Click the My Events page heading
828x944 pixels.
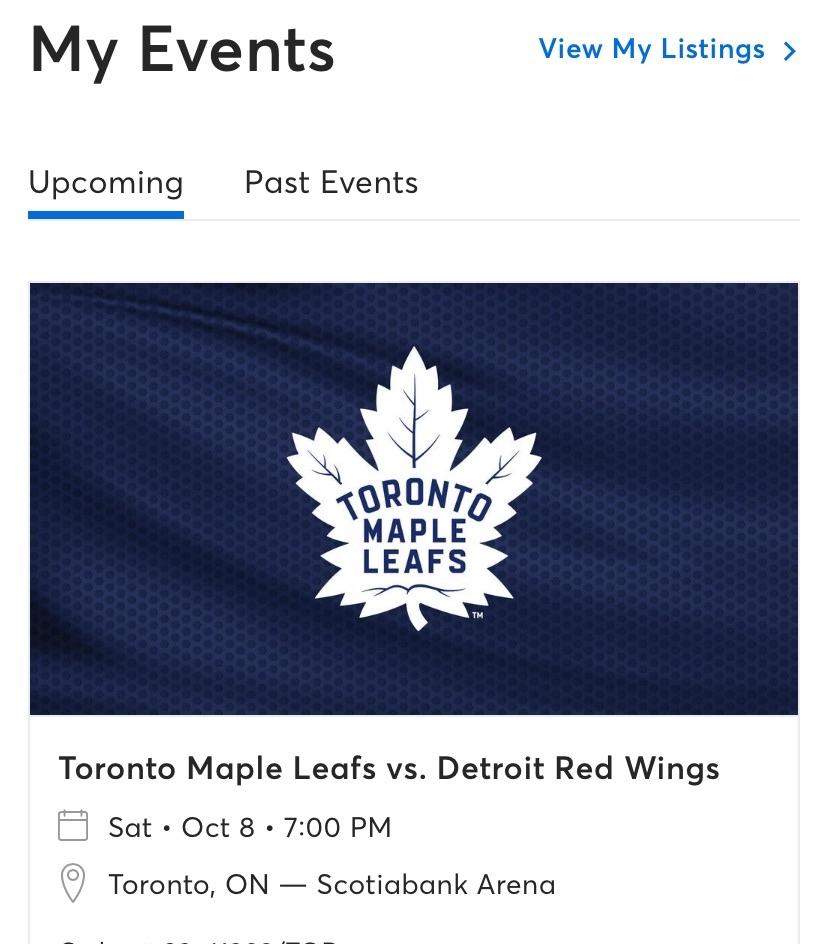182,50
